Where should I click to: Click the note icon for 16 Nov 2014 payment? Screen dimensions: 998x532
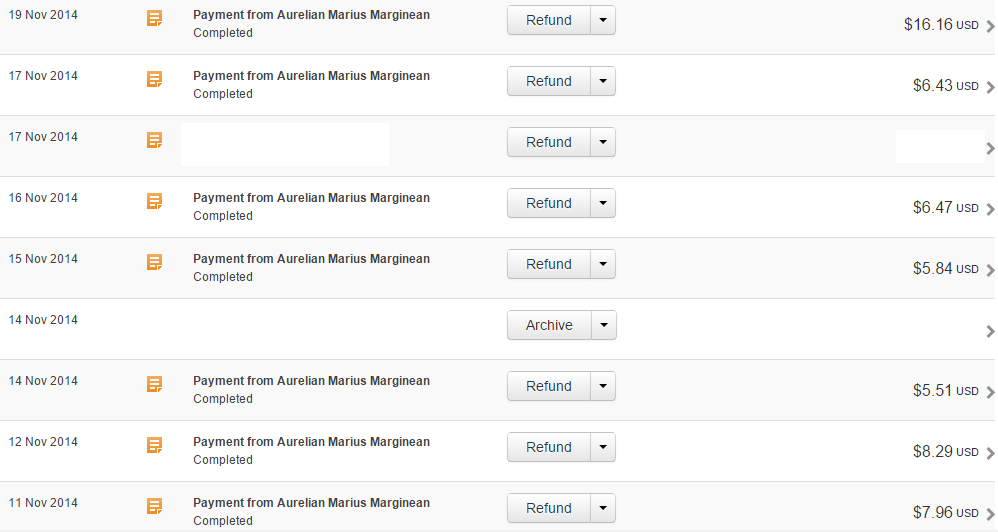(x=155, y=202)
